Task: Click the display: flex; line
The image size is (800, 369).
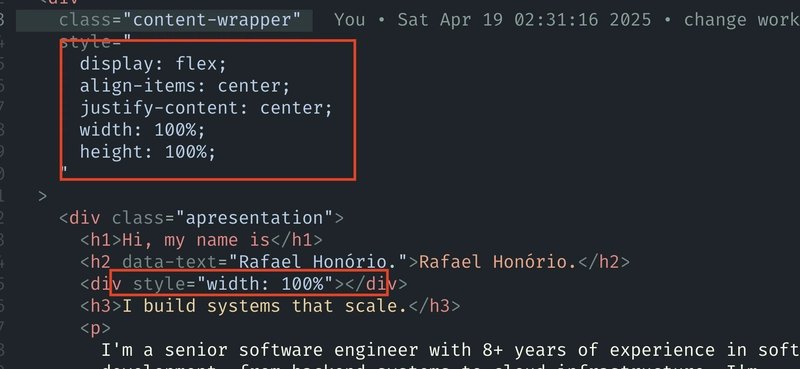Action: click(153, 64)
